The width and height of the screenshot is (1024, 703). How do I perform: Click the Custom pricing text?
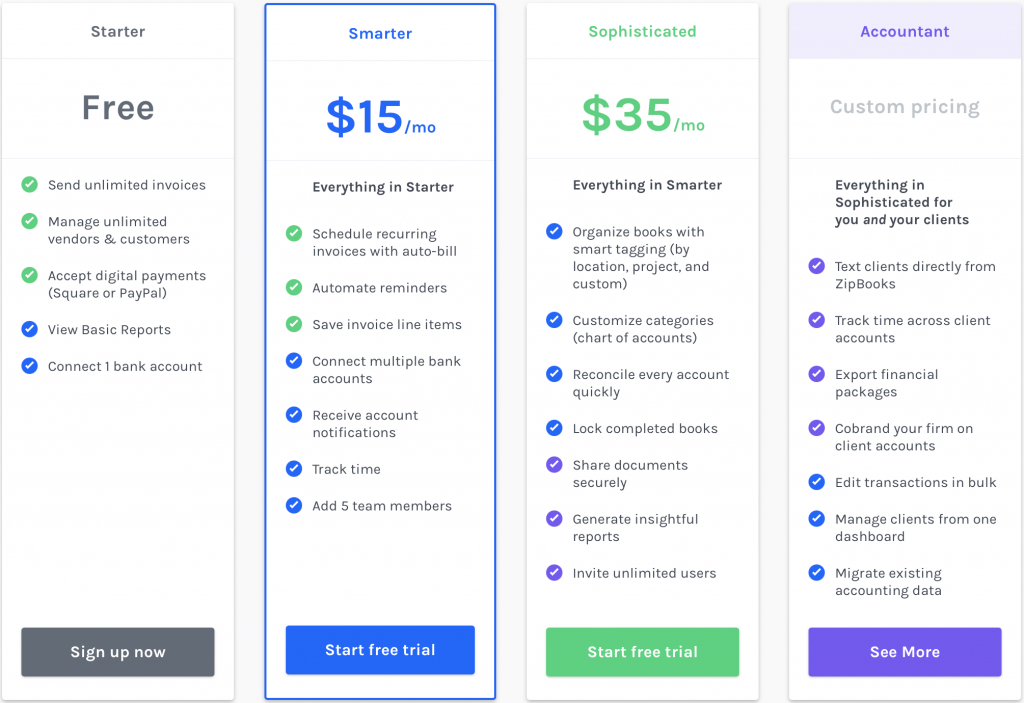tap(904, 106)
